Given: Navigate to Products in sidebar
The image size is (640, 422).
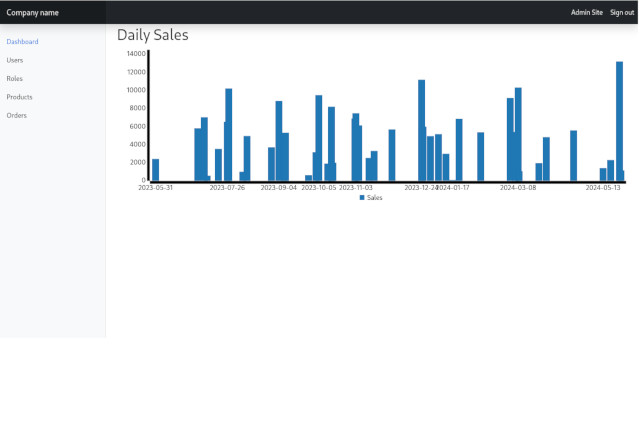Looking at the screenshot, I should click(19, 97).
